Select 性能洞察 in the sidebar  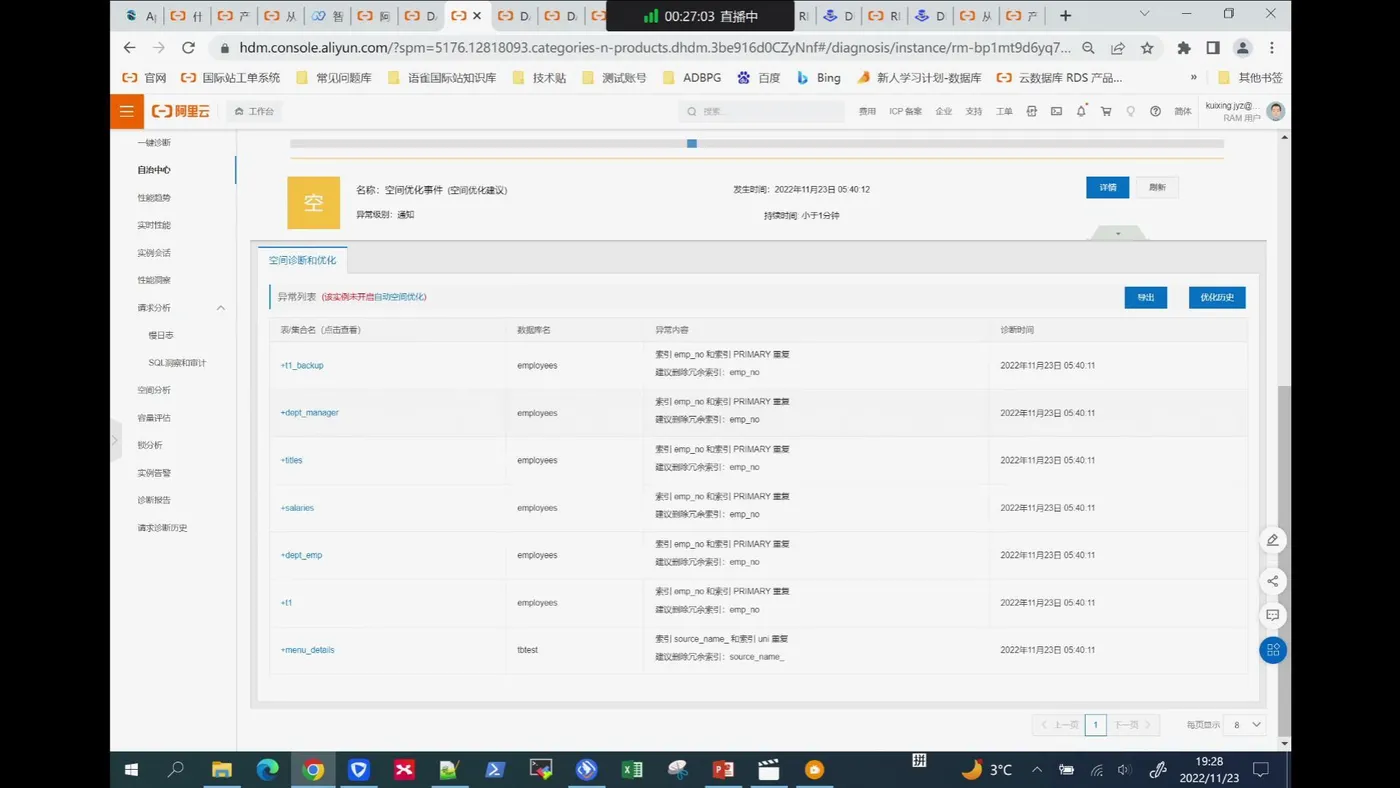(154, 280)
